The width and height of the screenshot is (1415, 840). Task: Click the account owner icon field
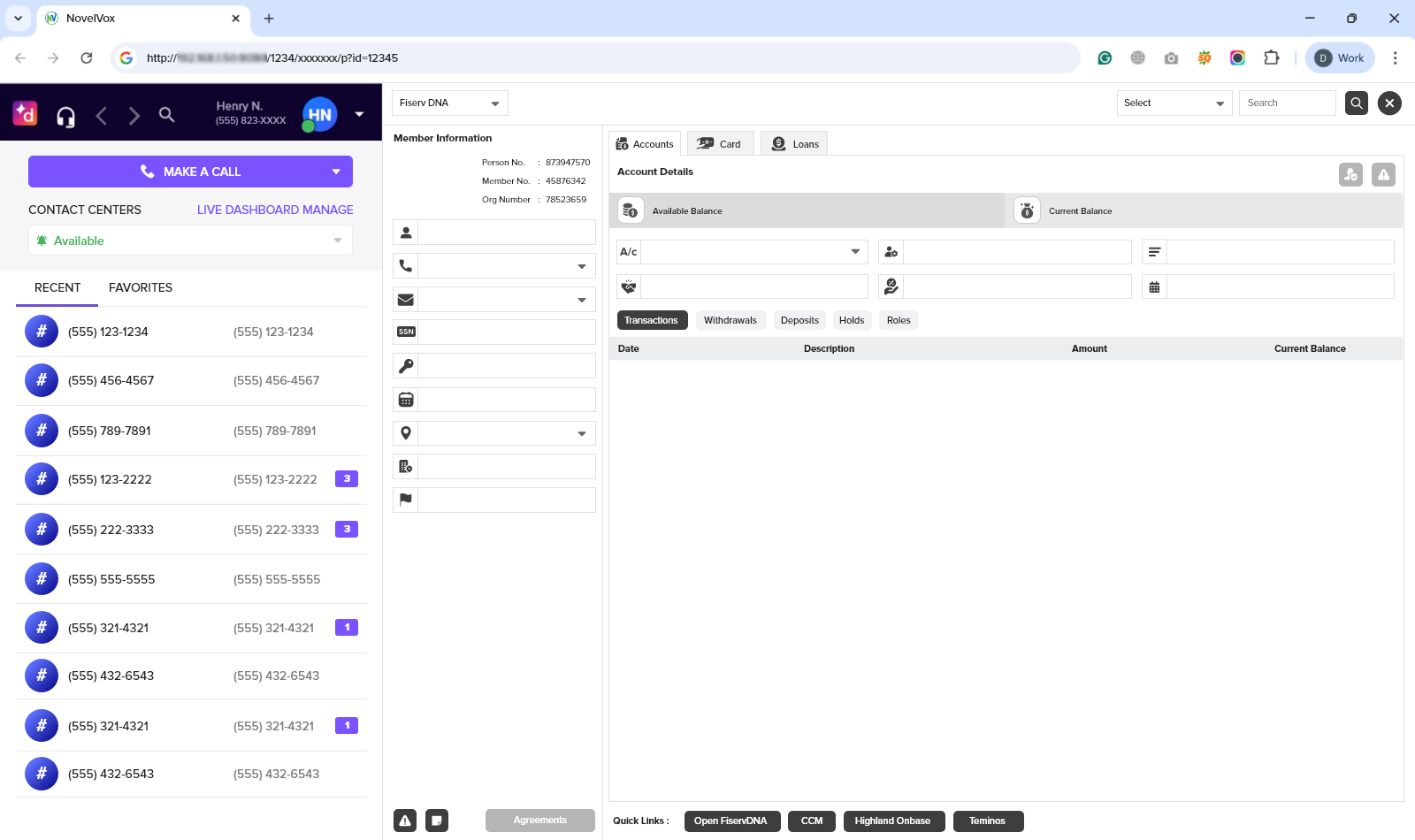(1017, 252)
